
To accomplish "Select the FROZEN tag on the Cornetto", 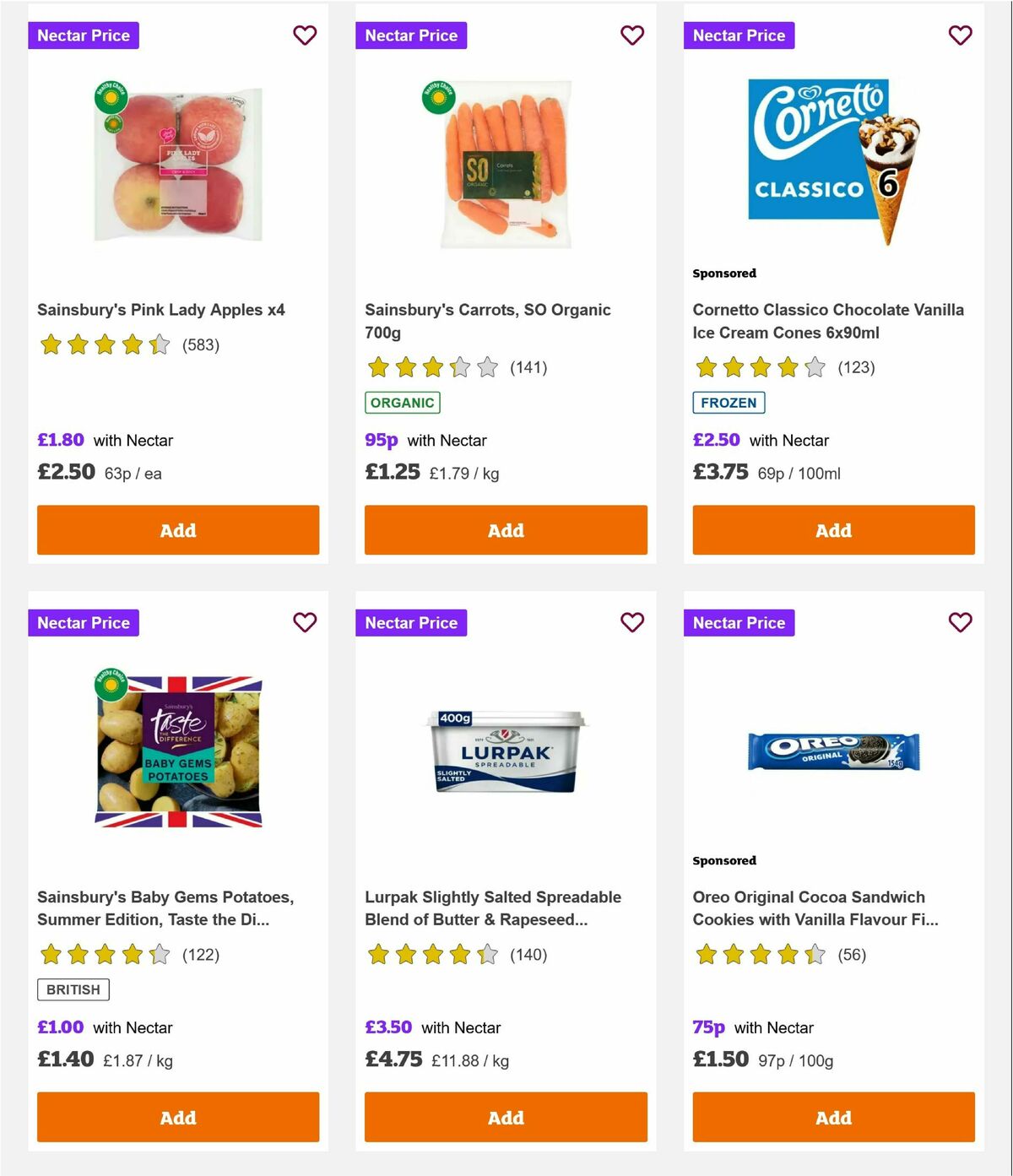I will [729, 404].
